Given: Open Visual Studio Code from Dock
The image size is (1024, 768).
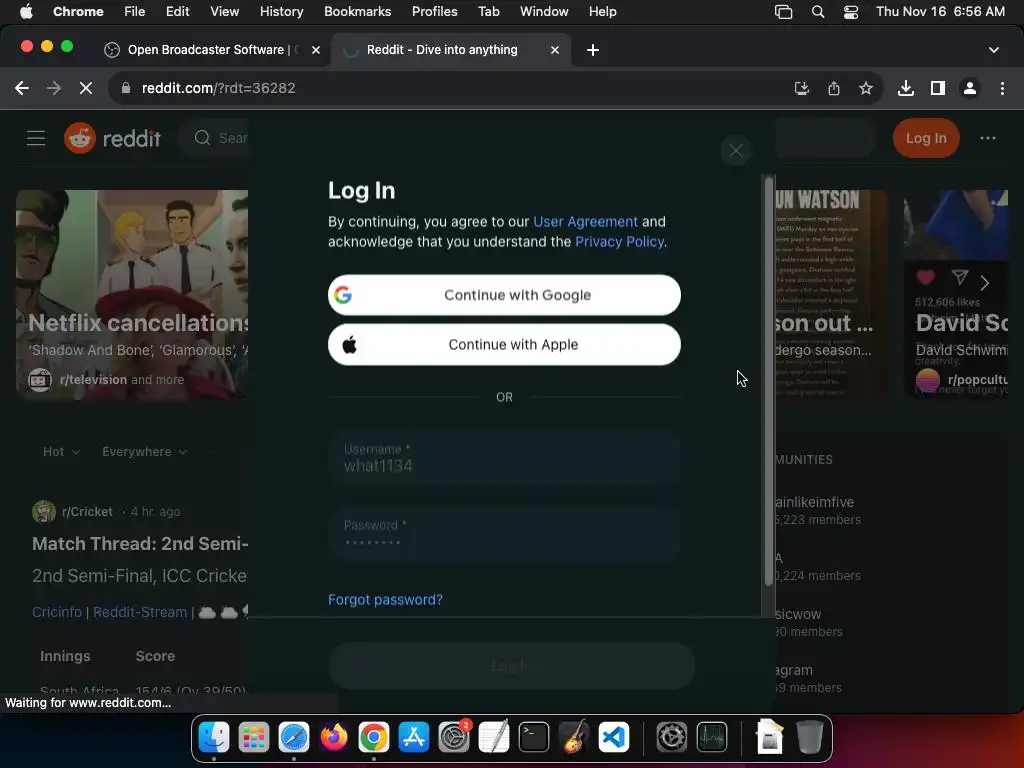Looking at the screenshot, I should pos(614,737).
